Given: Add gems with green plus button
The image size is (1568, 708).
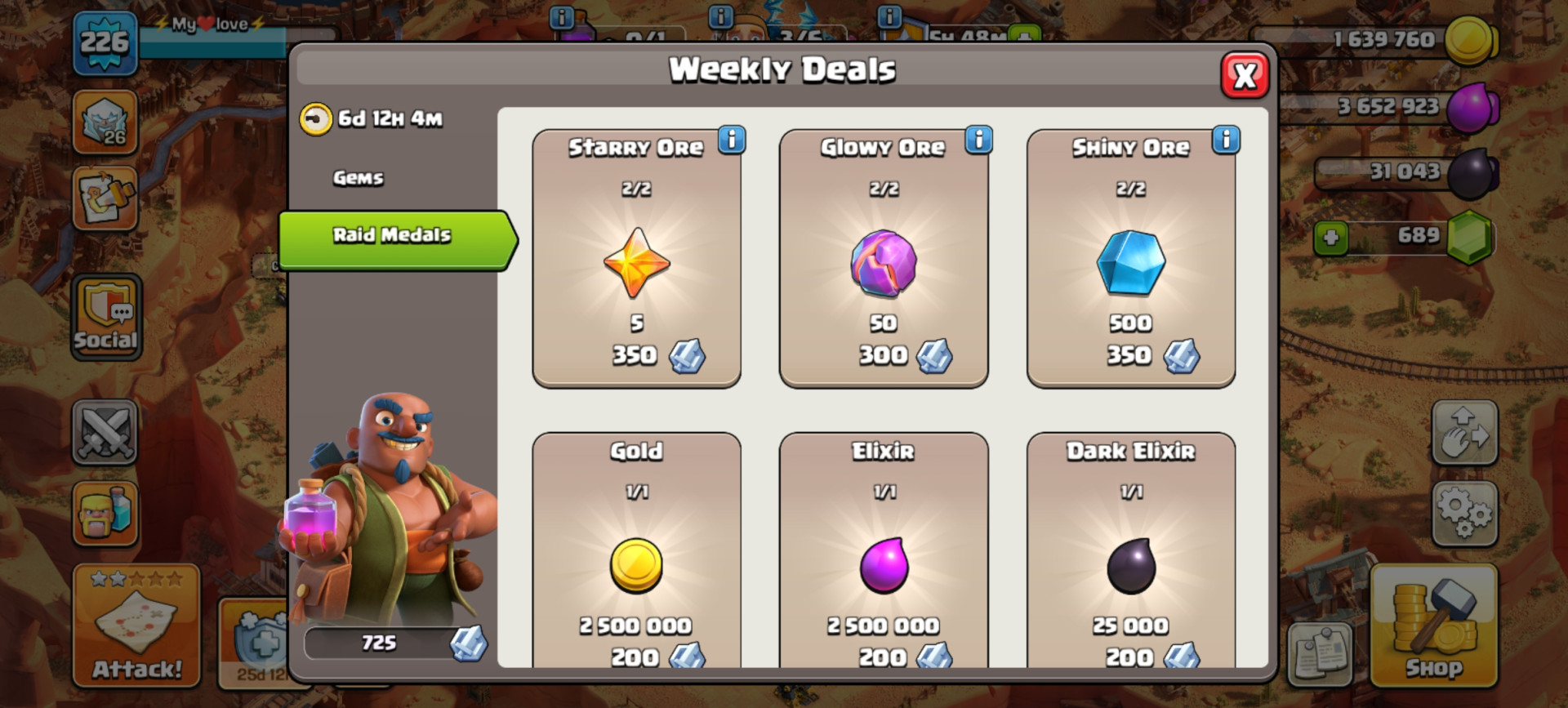Looking at the screenshot, I should pyautogui.click(x=1331, y=238).
